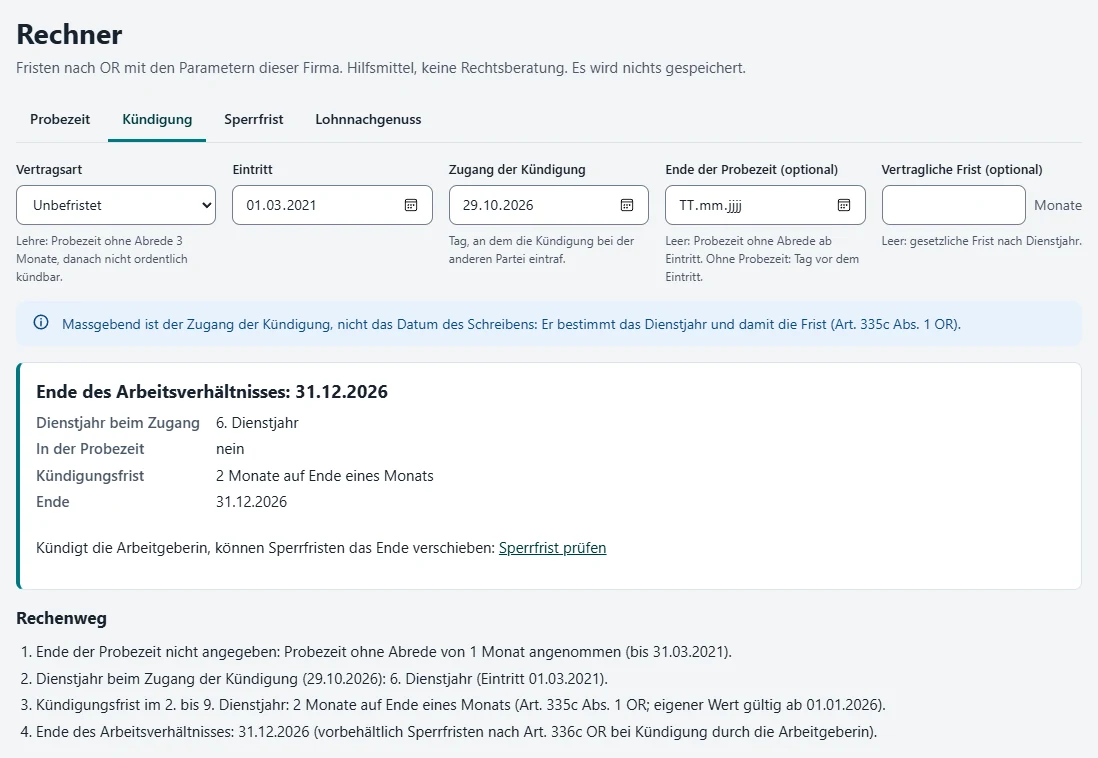Click the 'Monate' unit label
This screenshot has width=1098, height=758.
(1058, 205)
